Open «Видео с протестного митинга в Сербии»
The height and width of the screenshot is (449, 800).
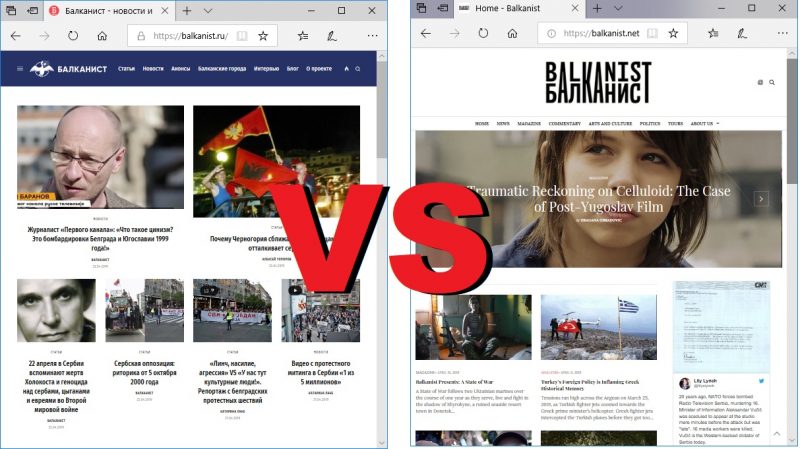coord(321,372)
